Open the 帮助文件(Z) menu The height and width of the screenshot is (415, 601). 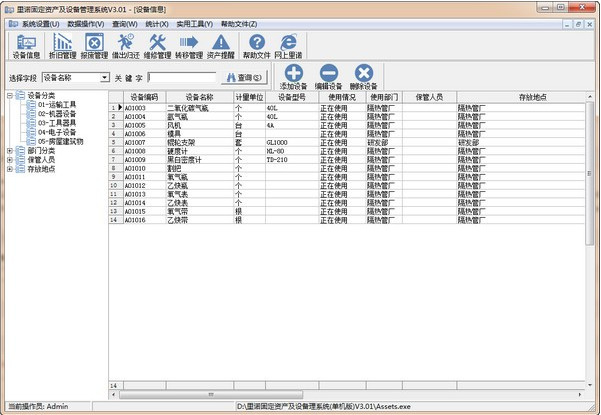pyautogui.click(x=239, y=24)
